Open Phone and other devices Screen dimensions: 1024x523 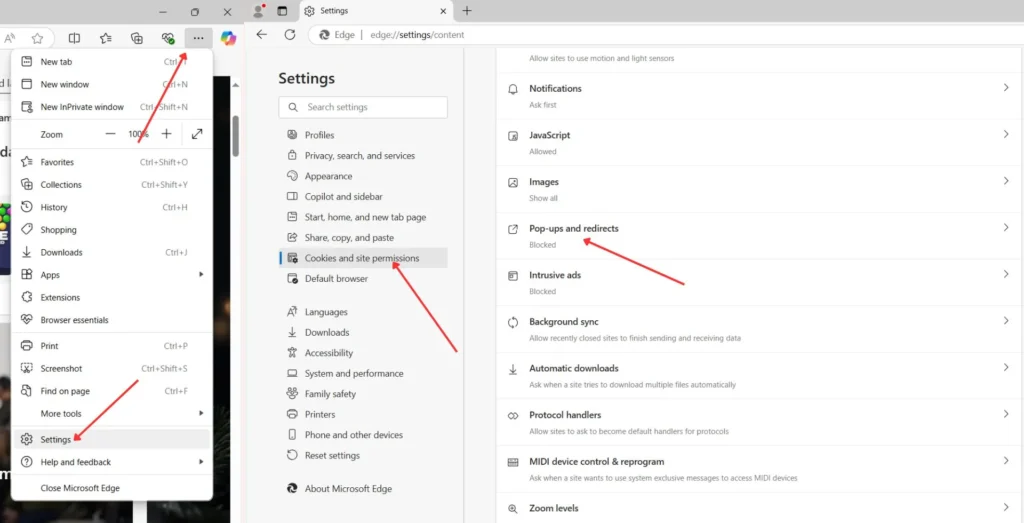click(x=363, y=435)
